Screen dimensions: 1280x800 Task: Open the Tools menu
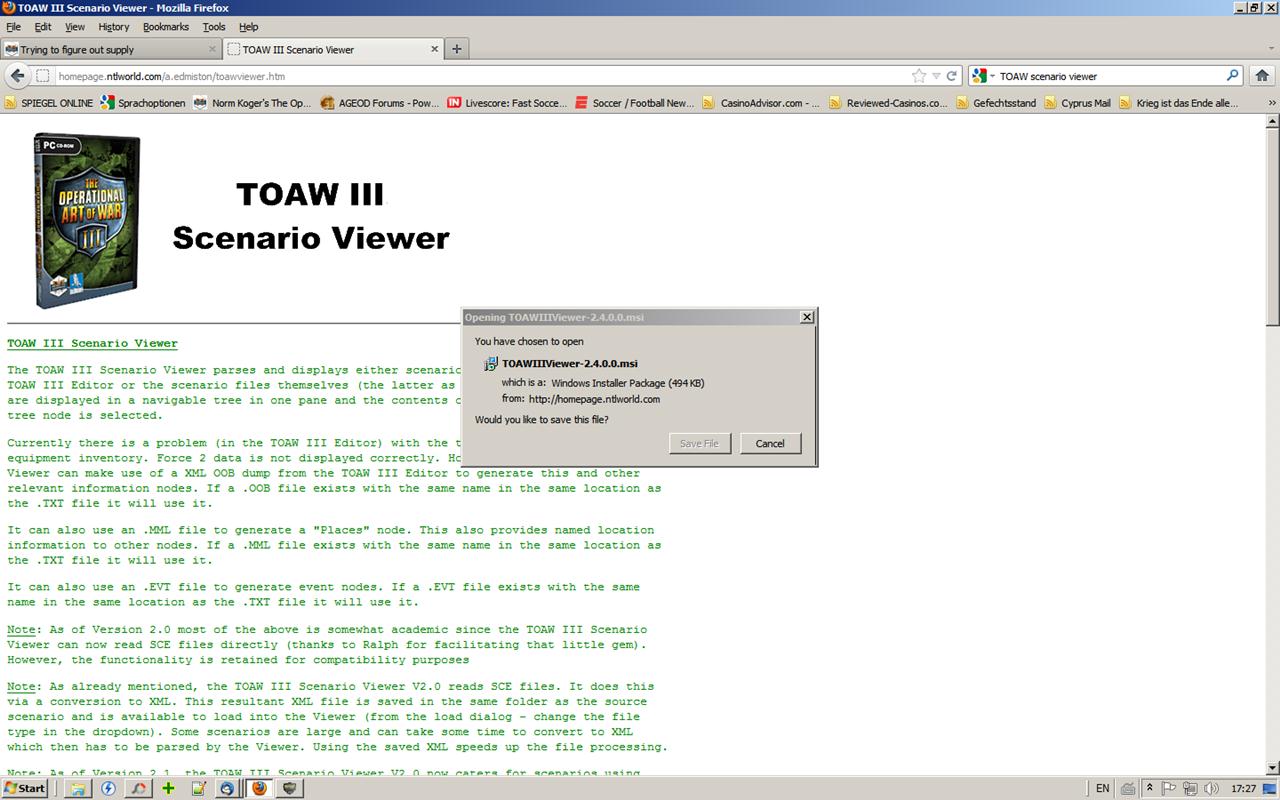(x=214, y=27)
